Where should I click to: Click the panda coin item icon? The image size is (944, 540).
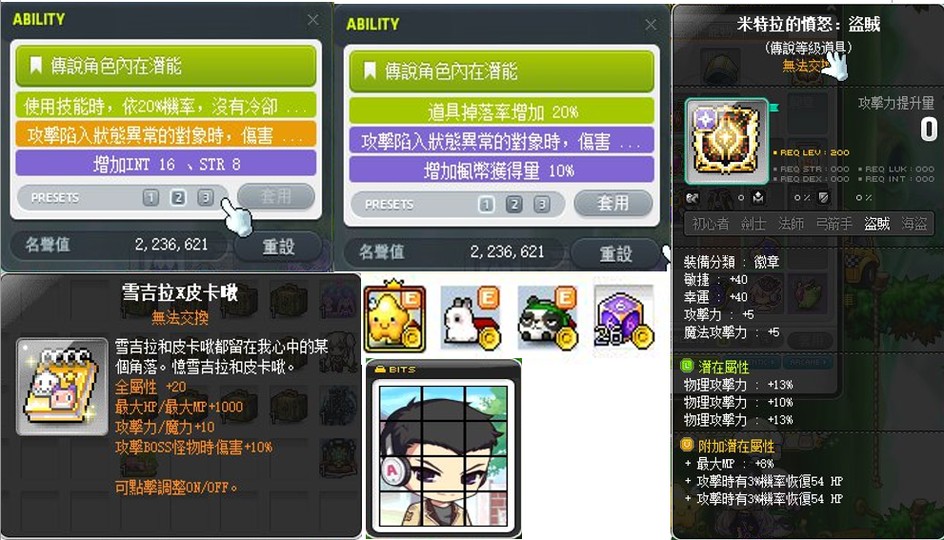coord(547,317)
